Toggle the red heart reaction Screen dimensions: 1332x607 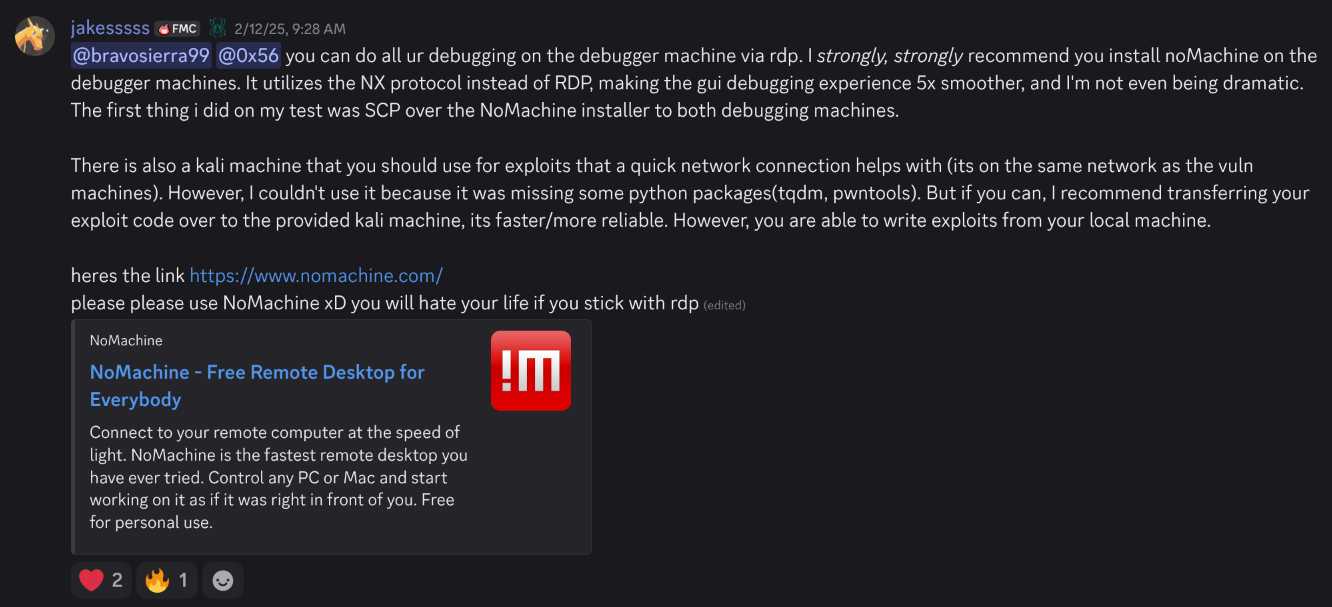(101, 580)
